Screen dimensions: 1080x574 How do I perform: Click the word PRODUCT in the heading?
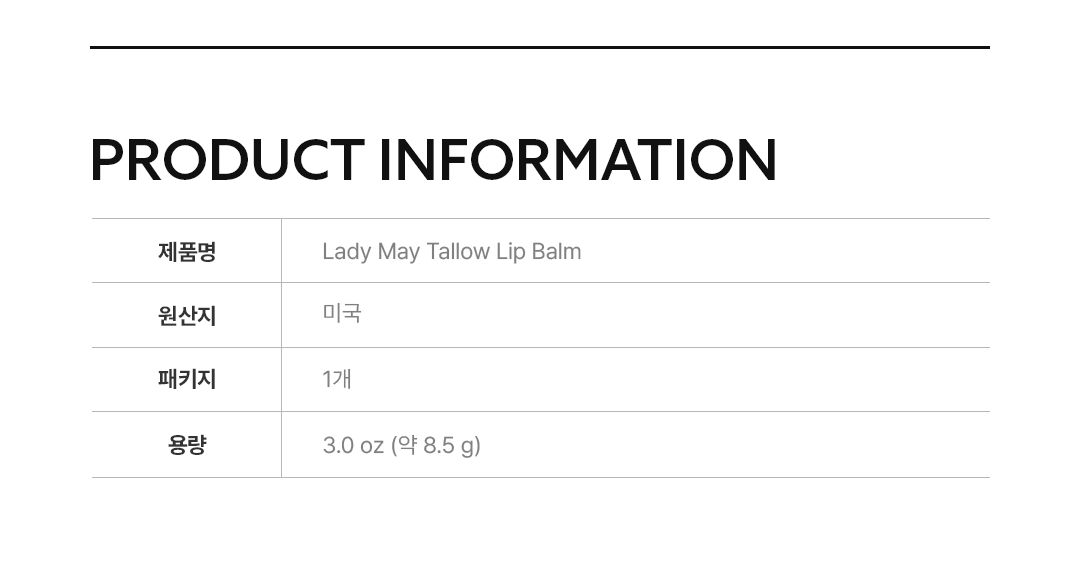point(226,160)
